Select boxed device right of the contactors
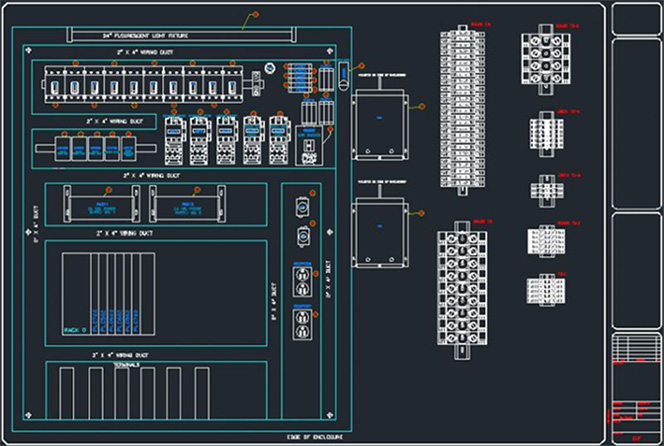Image resolution: width=664 pixels, height=446 pixels. [309, 145]
